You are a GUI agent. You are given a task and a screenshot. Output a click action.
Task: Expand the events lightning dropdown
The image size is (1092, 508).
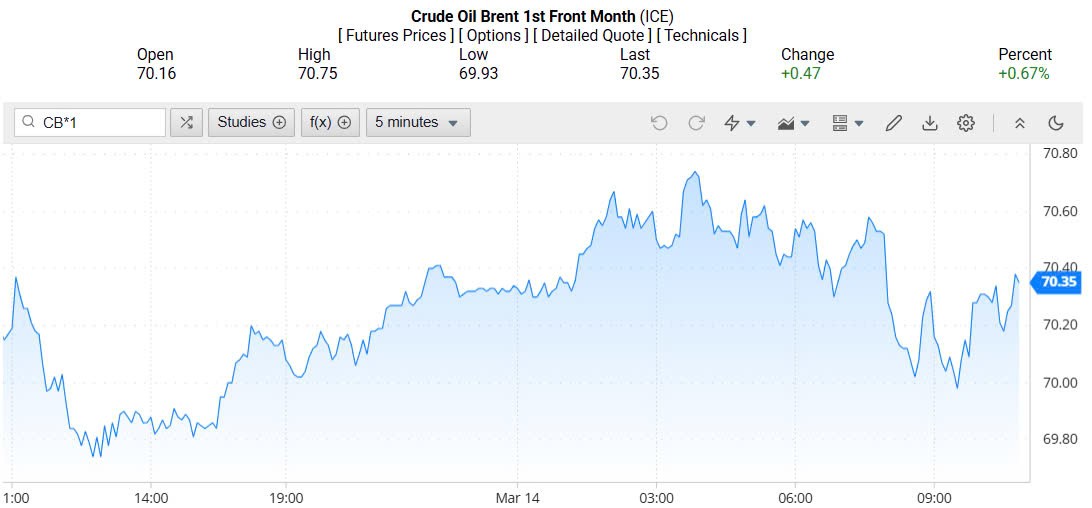(740, 123)
